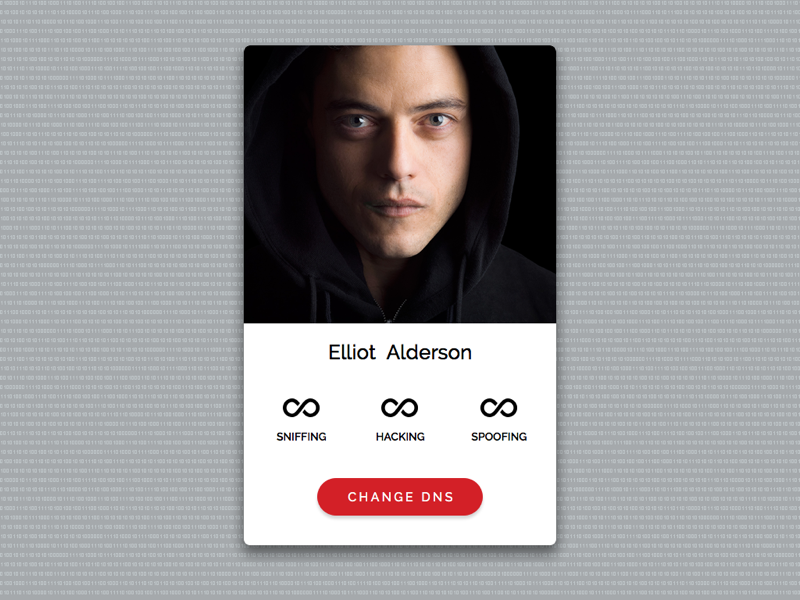Screen dimensions: 800x600
Task: Click the Elliot Alderson name heading
Action: [x=400, y=352]
